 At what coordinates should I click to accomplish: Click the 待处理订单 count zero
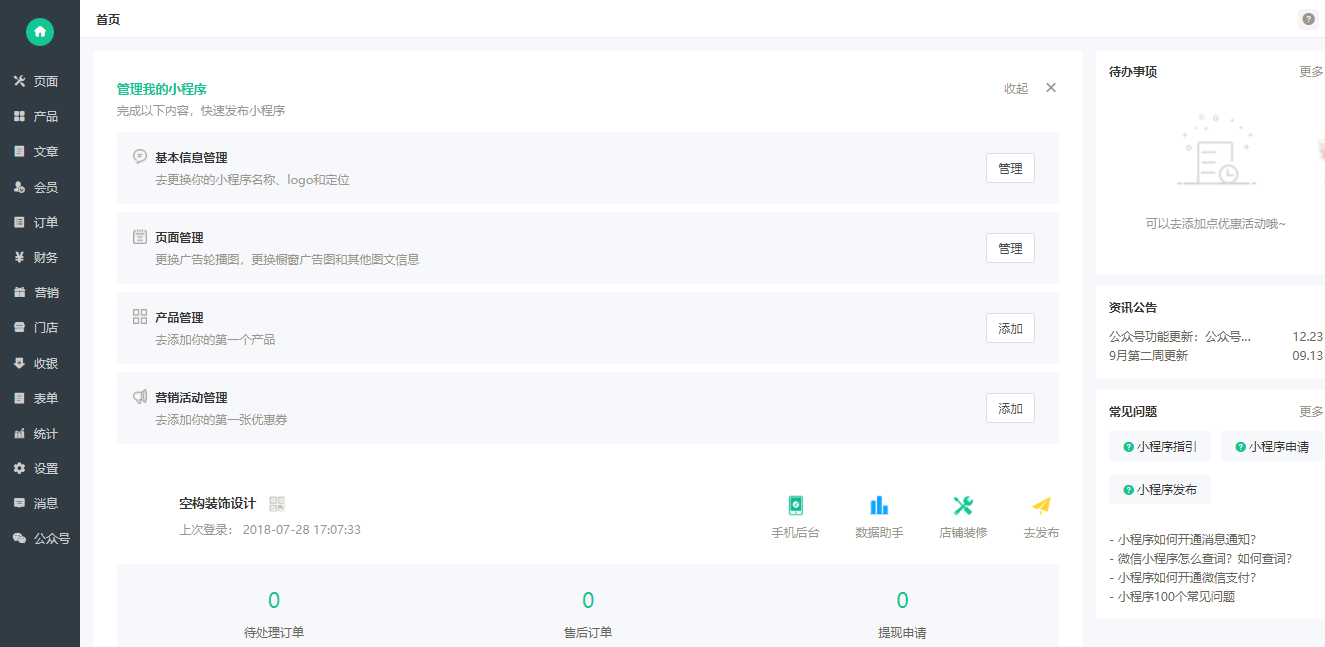(x=274, y=600)
